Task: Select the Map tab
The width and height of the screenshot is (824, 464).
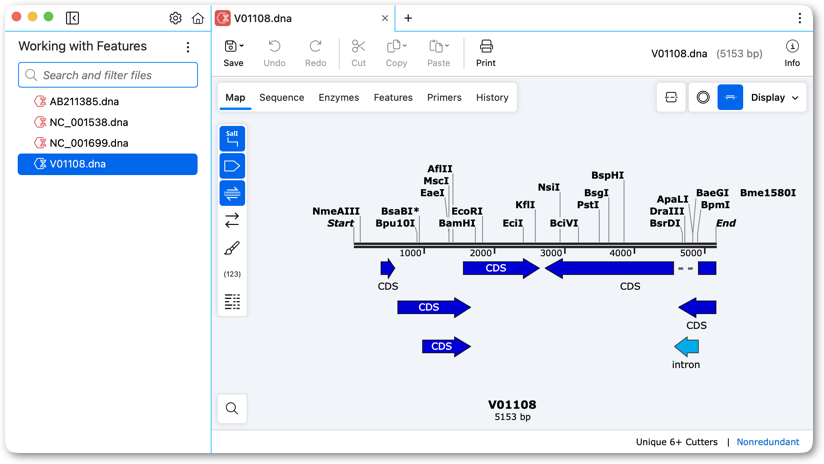Action: [235, 97]
